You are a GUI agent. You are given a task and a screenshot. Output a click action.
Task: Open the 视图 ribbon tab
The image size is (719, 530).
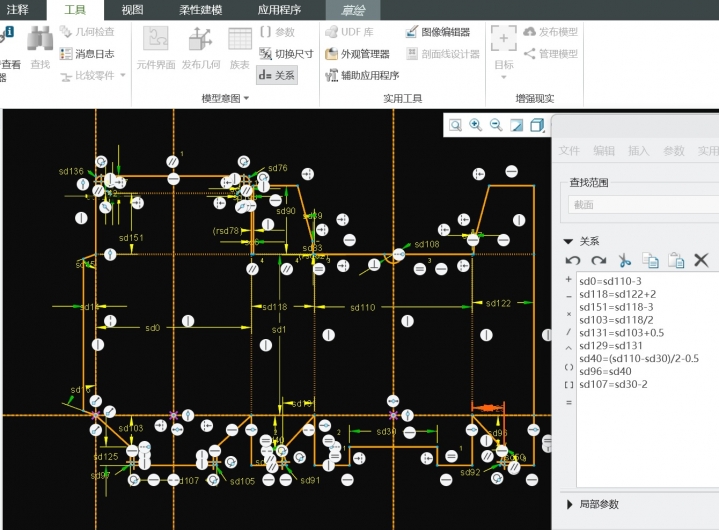[x=132, y=9]
